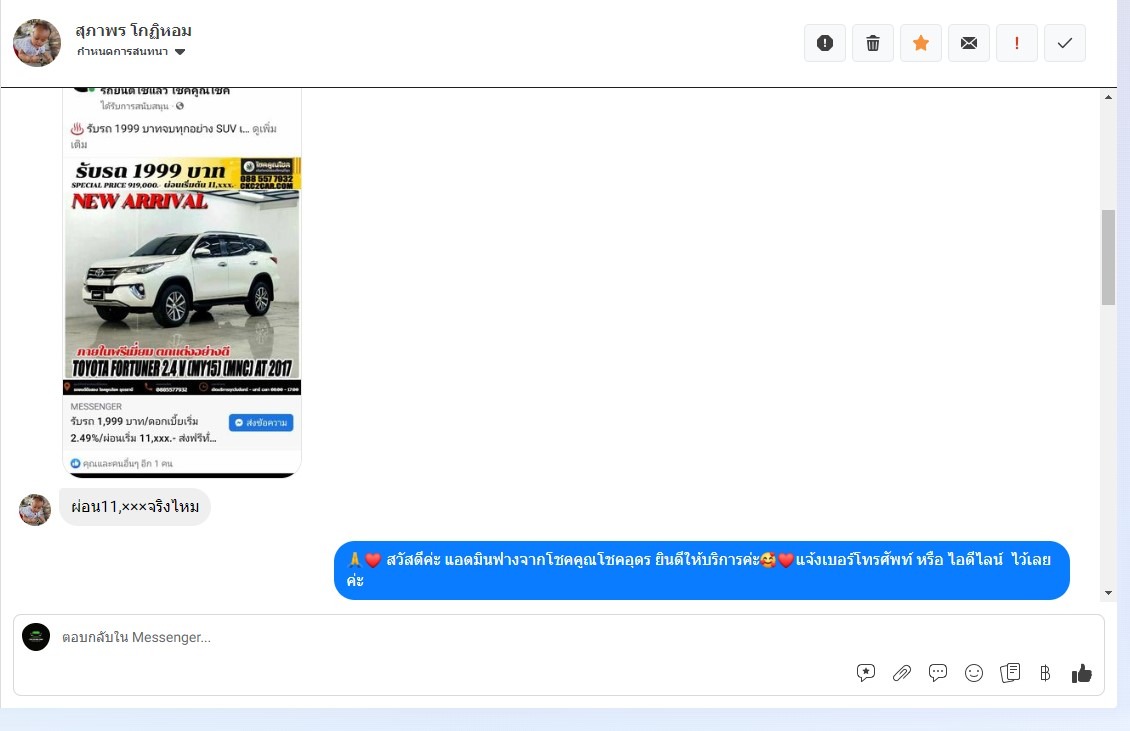Open the white Toyota Fortuner ad image

[x=182, y=275]
